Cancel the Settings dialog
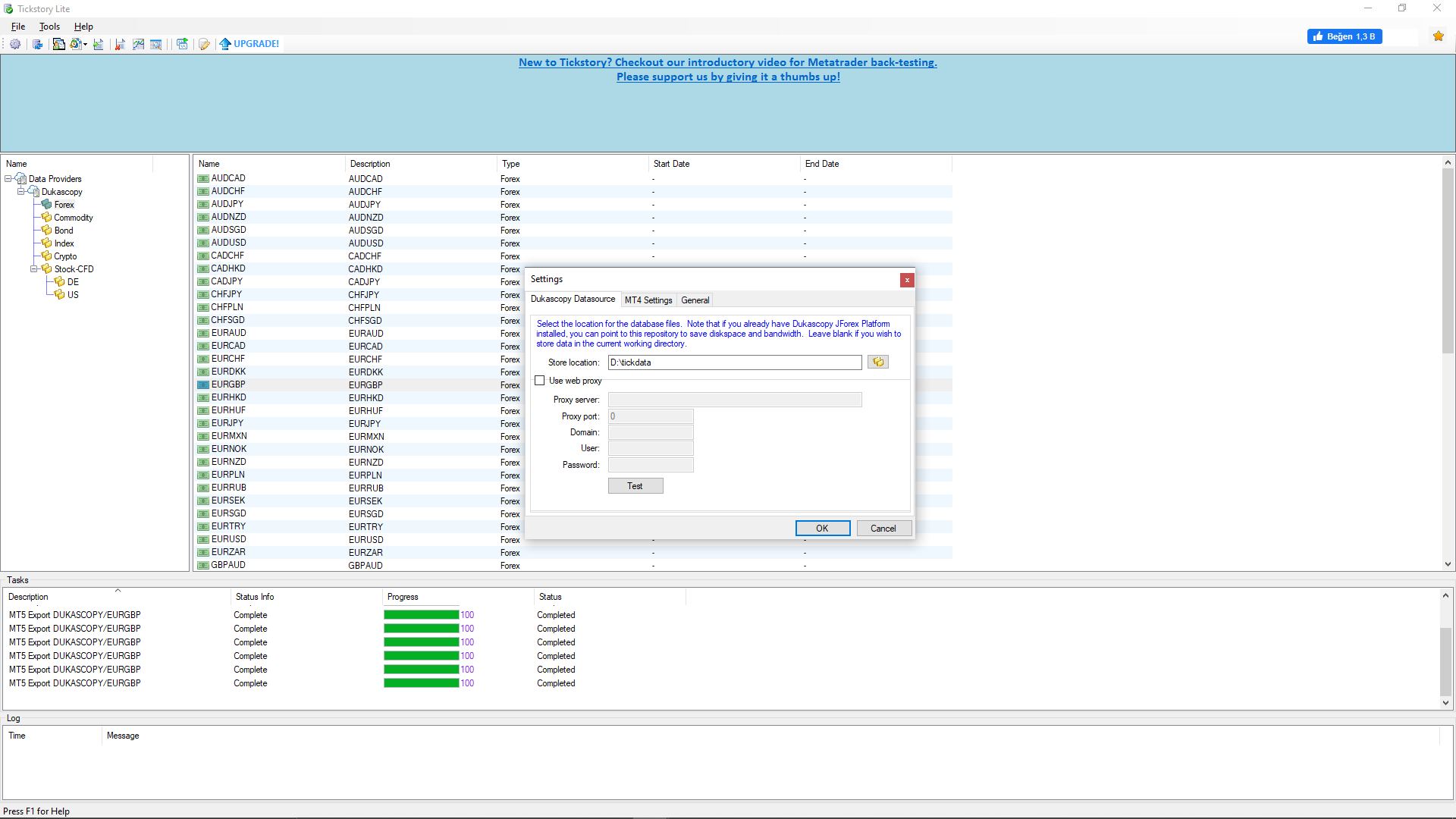Viewport: 1456px width, 819px height. click(x=883, y=529)
